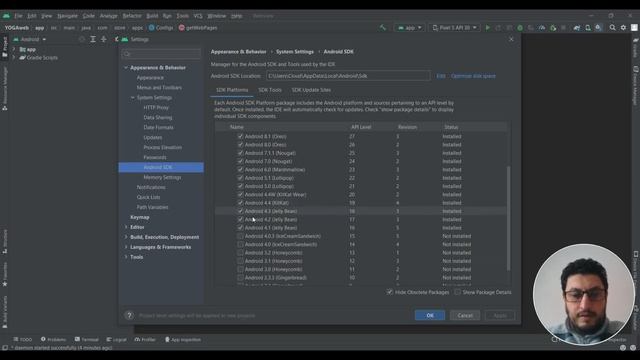
Task: Collapse System Settings tree node
Action: click(133, 98)
